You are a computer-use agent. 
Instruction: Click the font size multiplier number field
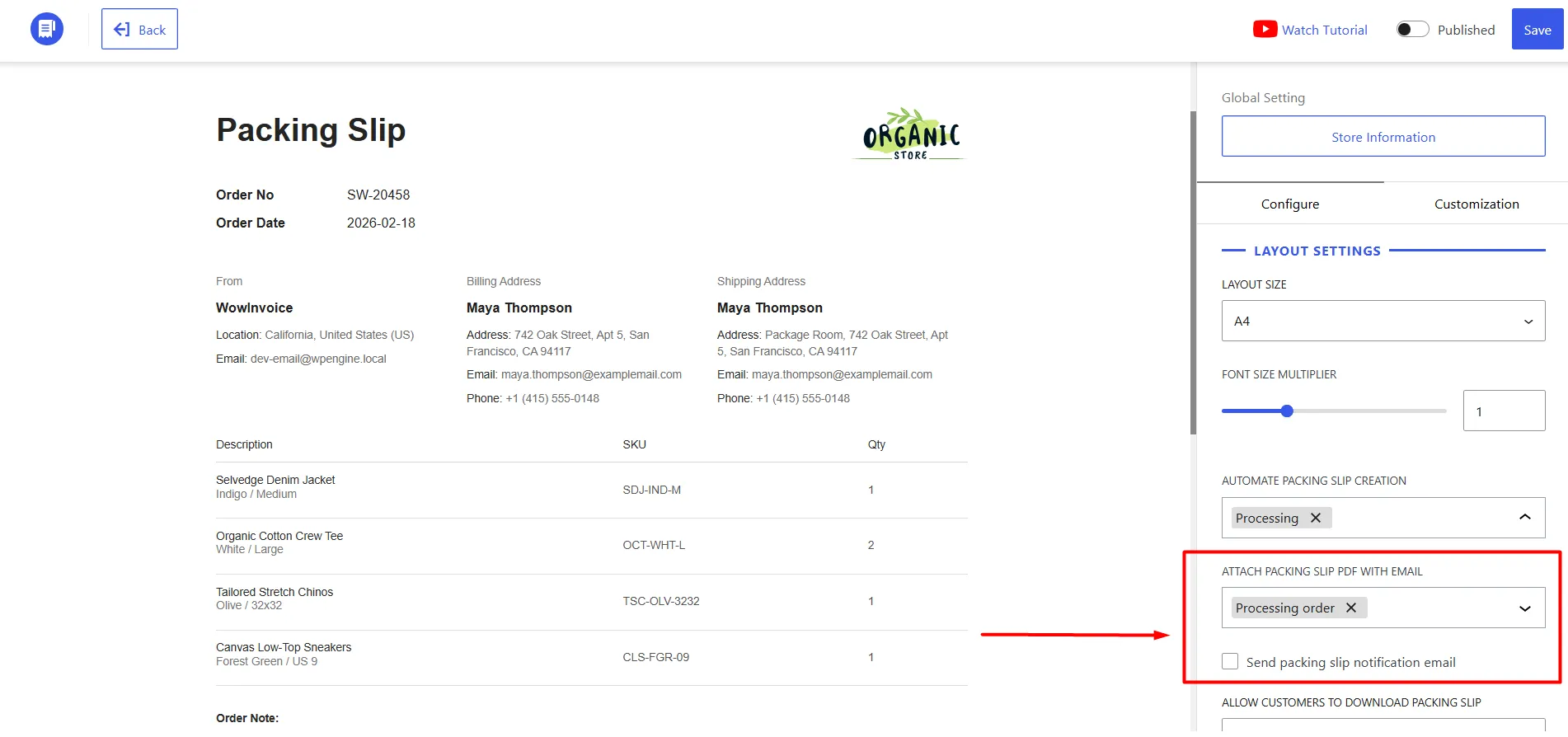[1504, 411]
